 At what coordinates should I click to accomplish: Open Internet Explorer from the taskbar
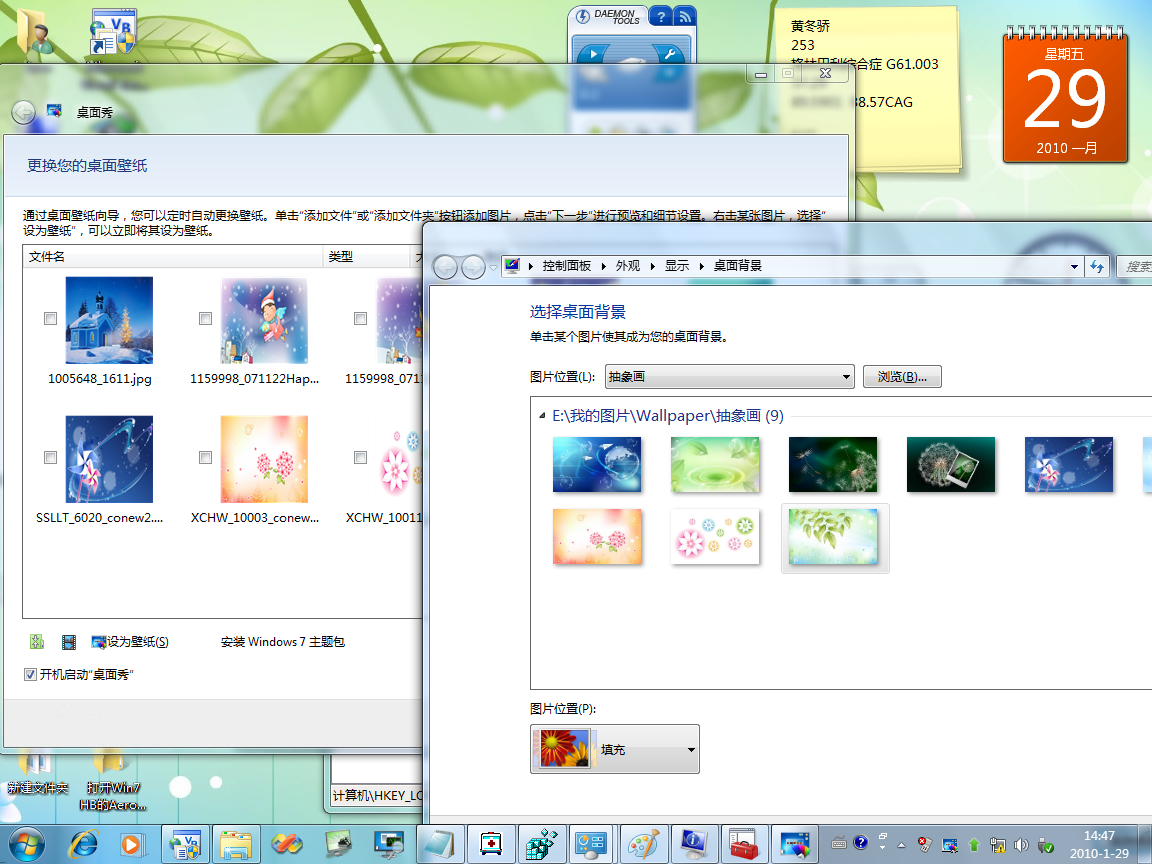[83, 844]
